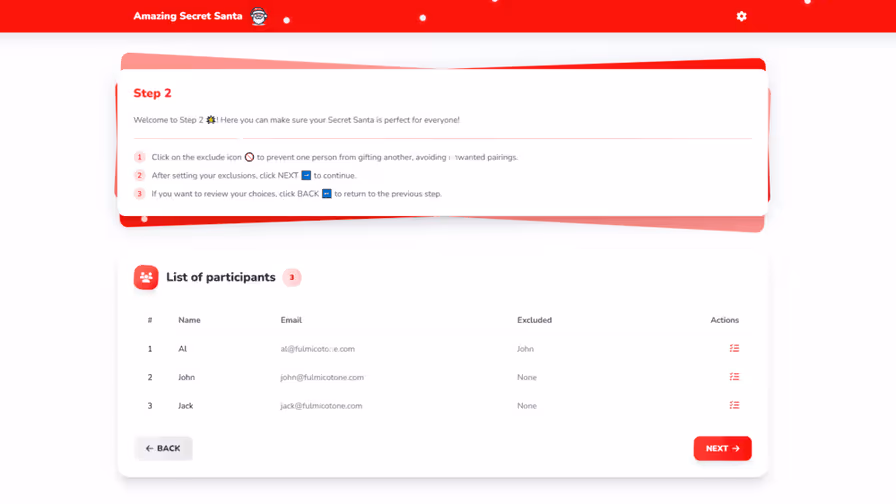Click the Actions column header
The height and width of the screenshot is (504, 896).
(725, 320)
